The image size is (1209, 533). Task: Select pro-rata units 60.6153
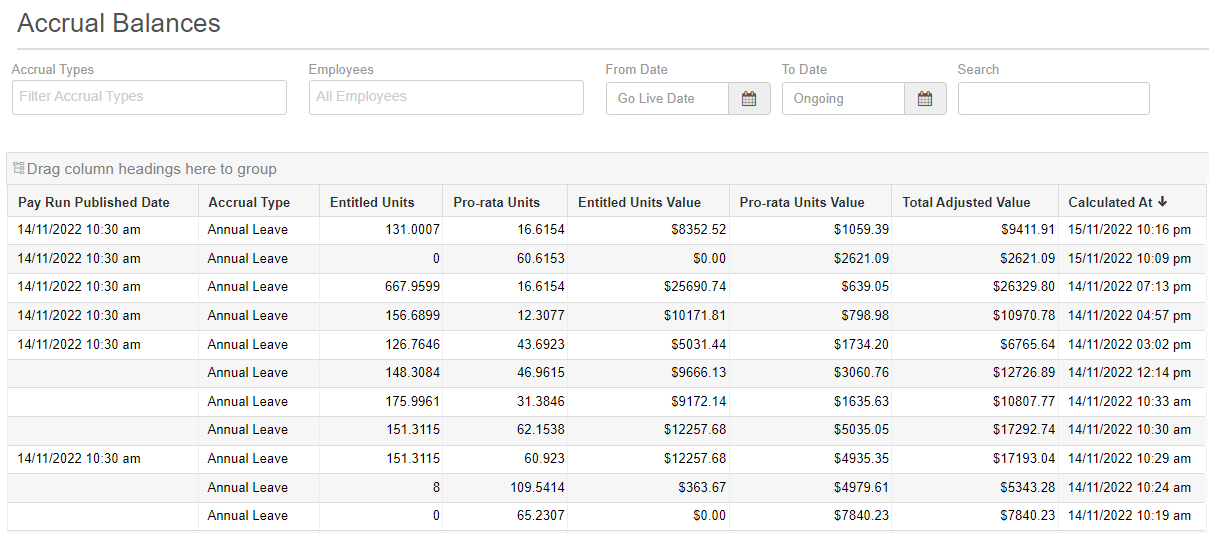click(x=541, y=258)
